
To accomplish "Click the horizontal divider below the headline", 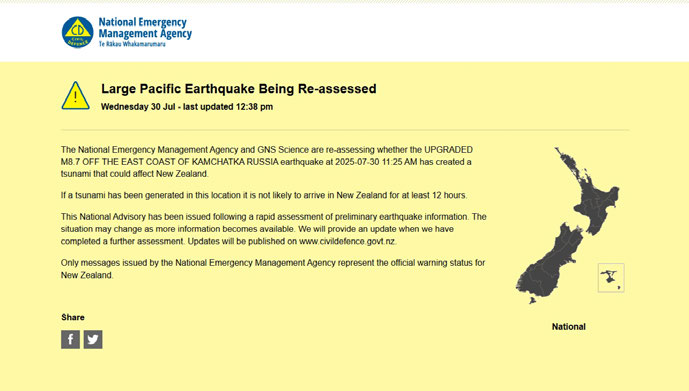I will point(345,130).
